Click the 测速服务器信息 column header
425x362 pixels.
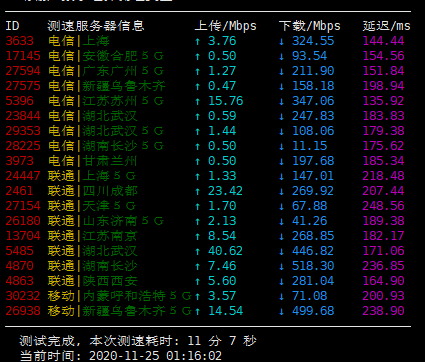coord(96,26)
